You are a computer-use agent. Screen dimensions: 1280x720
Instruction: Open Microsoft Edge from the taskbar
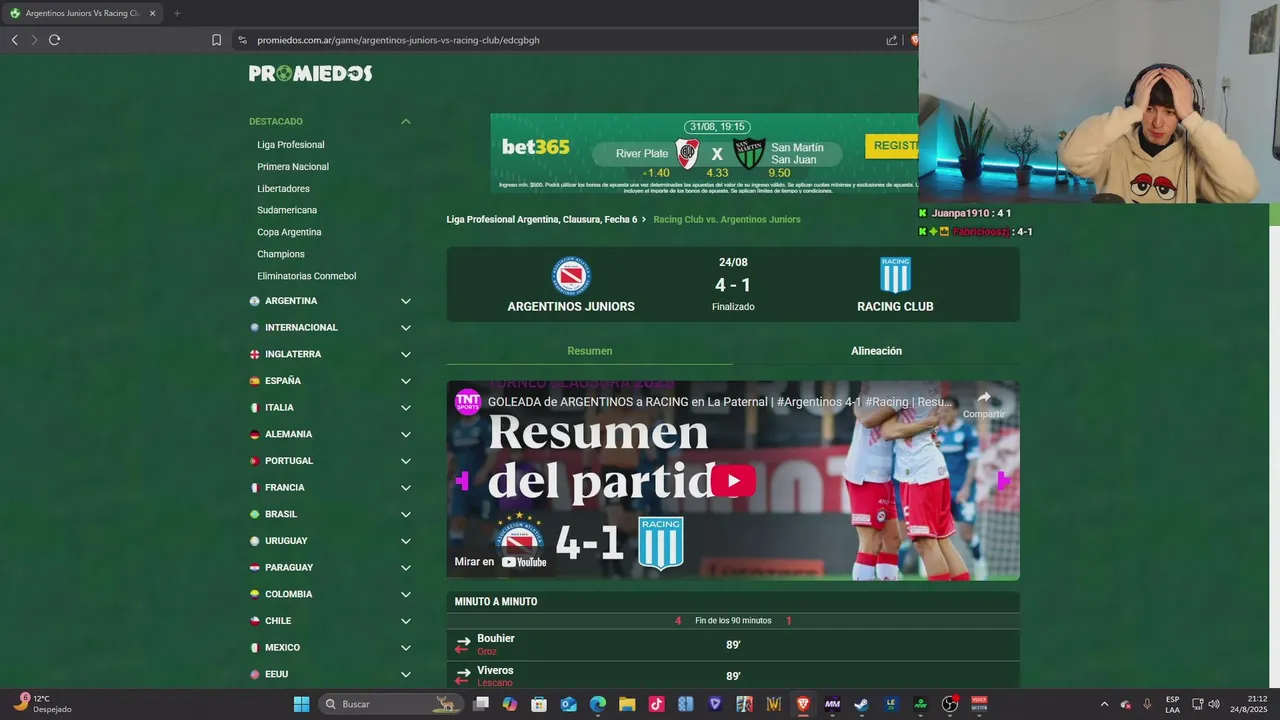597,704
